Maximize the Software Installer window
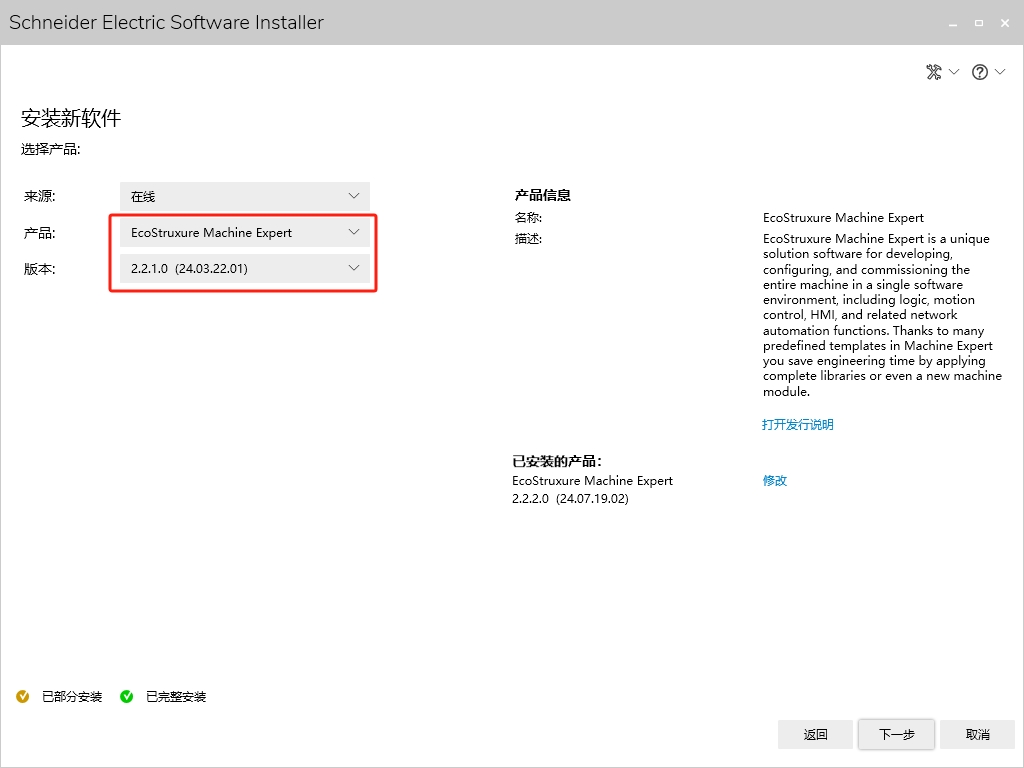 tap(978, 22)
